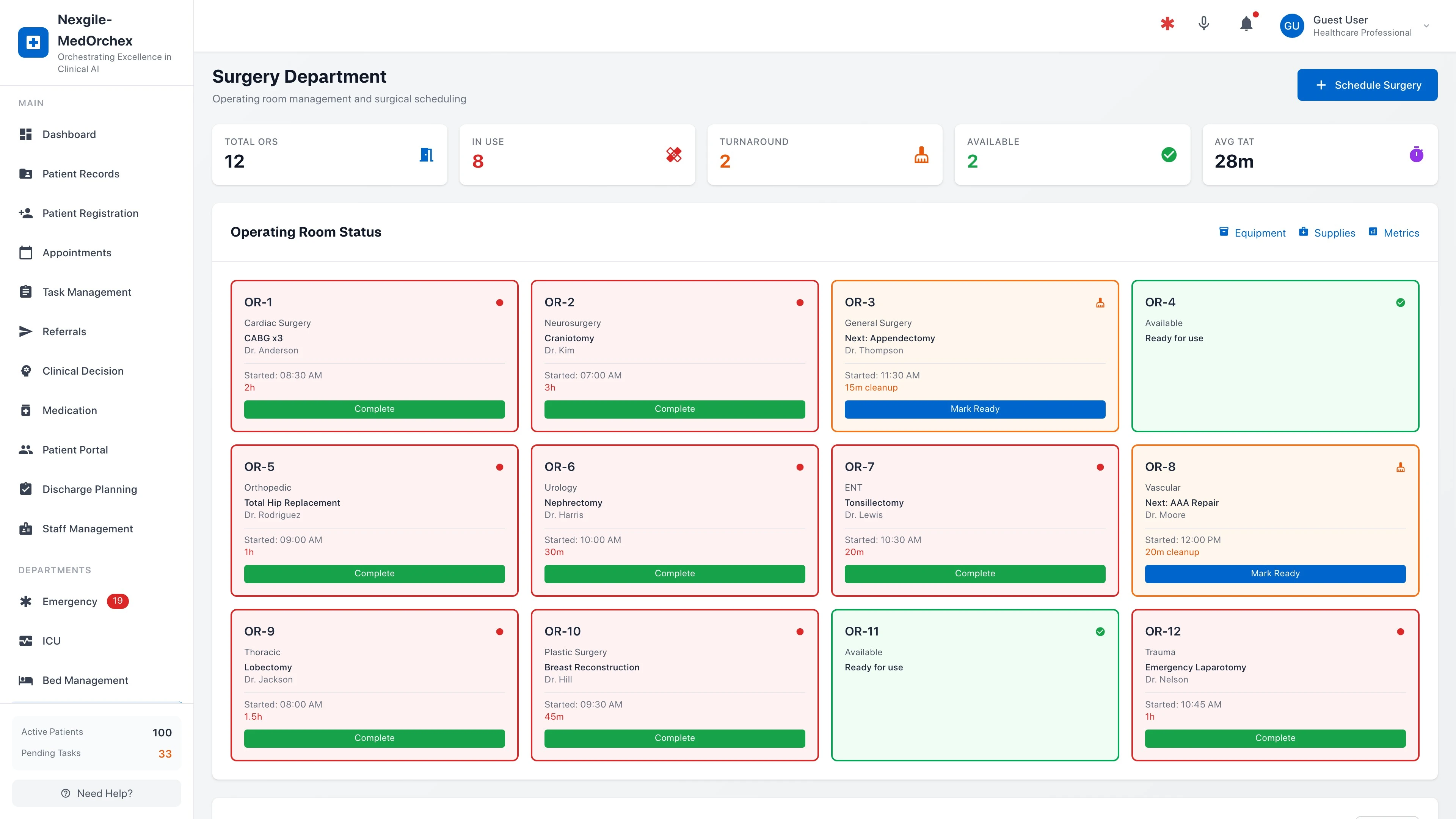Expand the Guest User account dropdown chevron
1456x819 pixels.
pos(1426,26)
